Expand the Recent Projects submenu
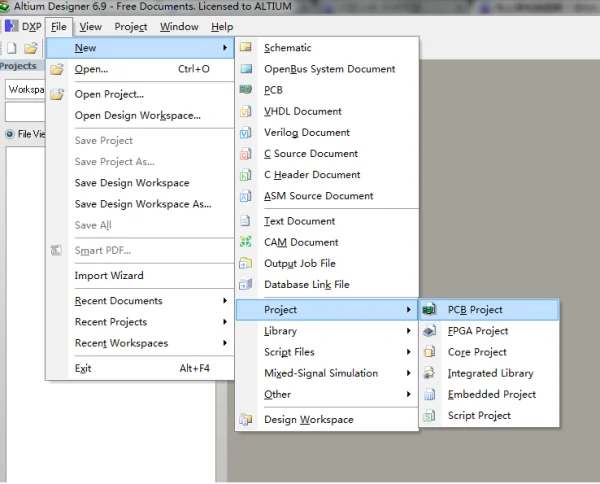This screenshot has height=484, width=600. point(225,322)
